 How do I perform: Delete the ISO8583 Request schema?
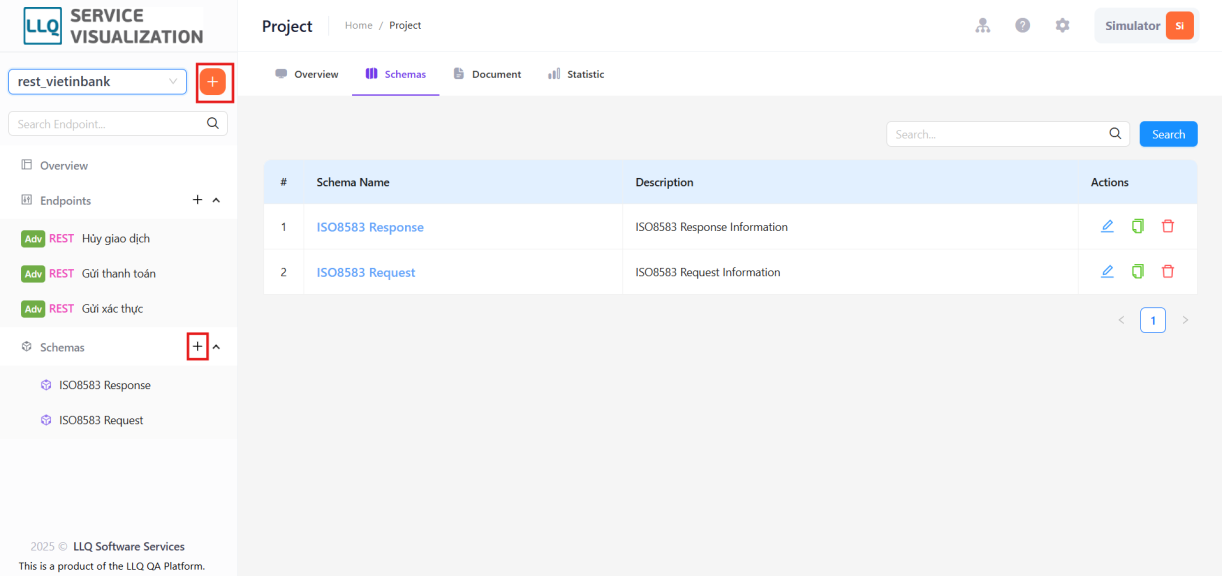click(1168, 271)
